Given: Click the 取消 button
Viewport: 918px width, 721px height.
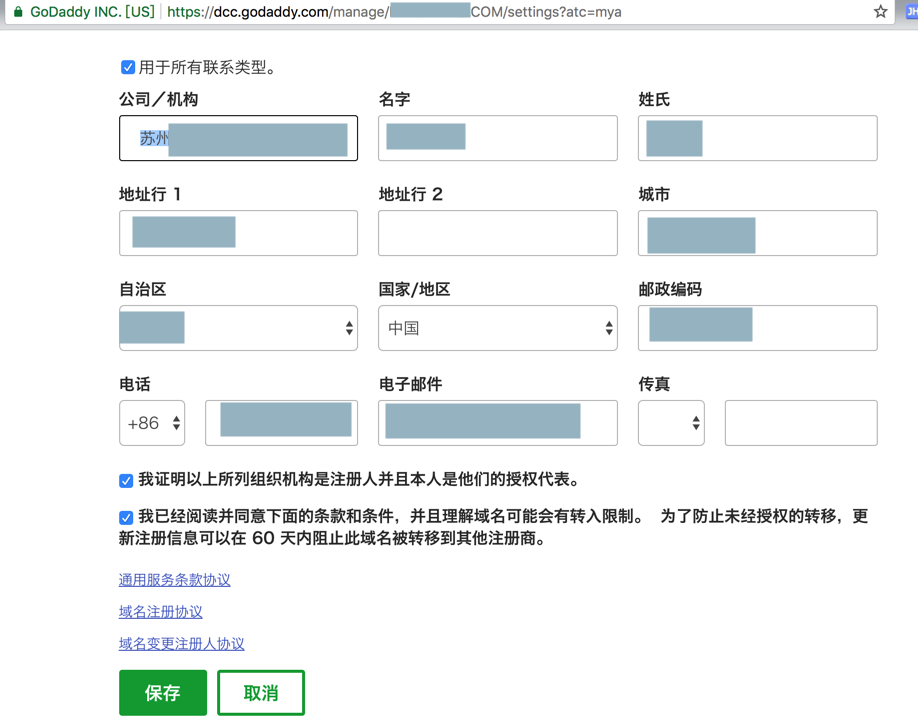Looking at the screenshot, I should [x=261, y=693].
